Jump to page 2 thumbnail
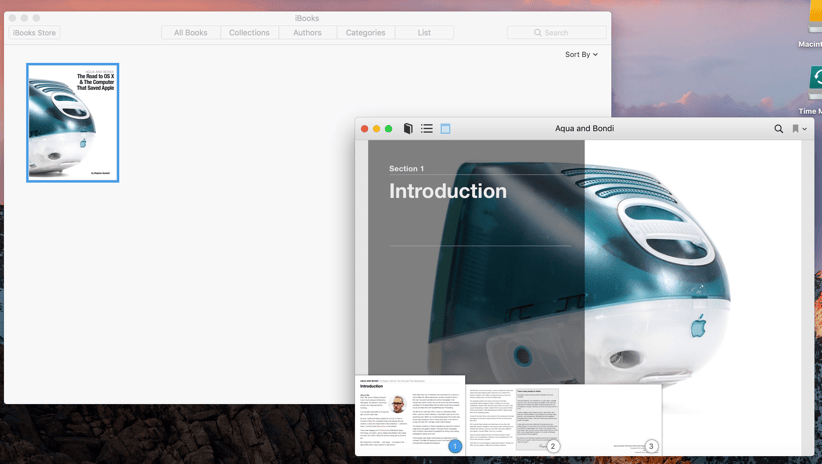 [514, 419]
